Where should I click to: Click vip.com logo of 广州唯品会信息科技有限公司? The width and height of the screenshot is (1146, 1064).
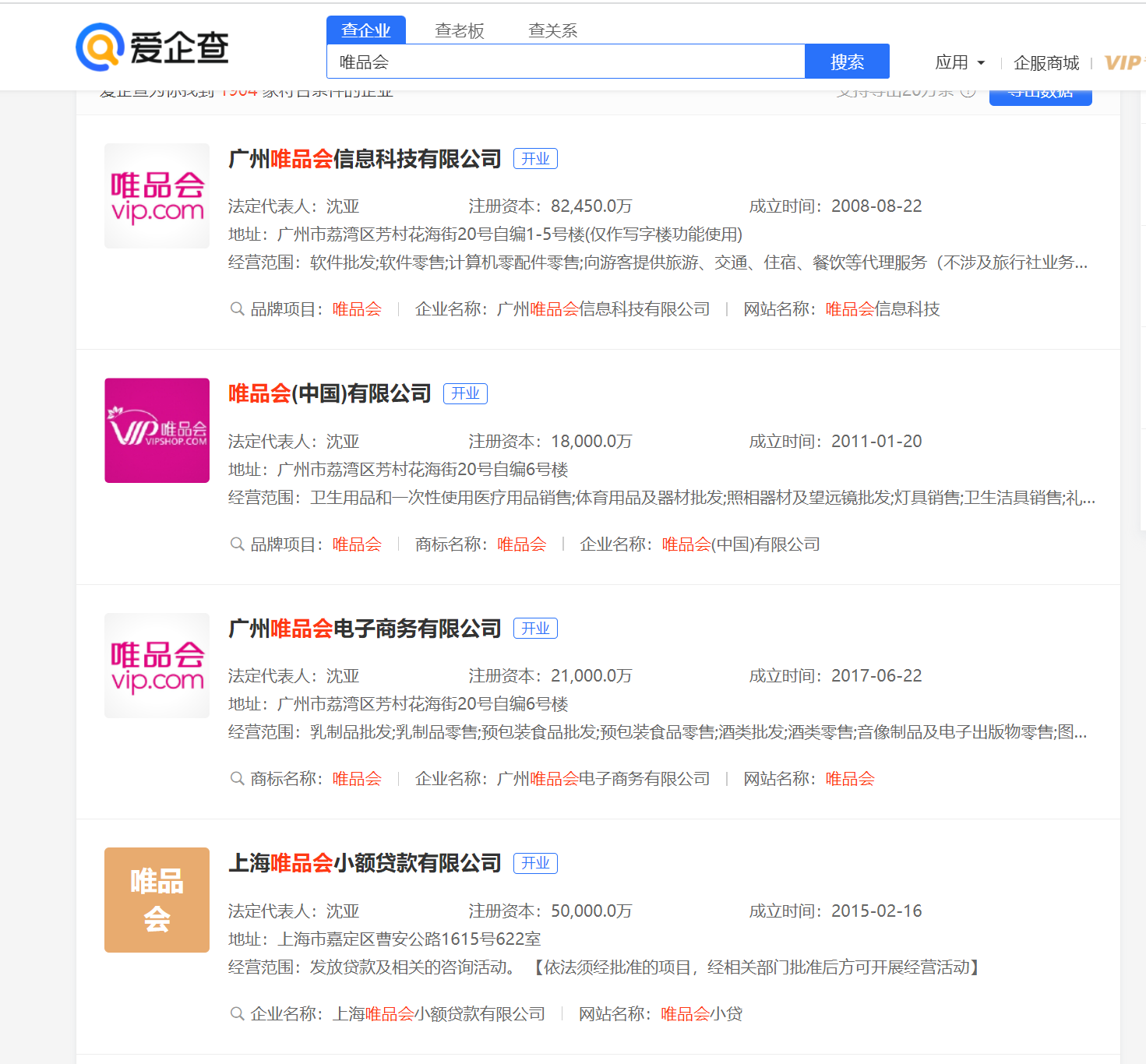157,196
